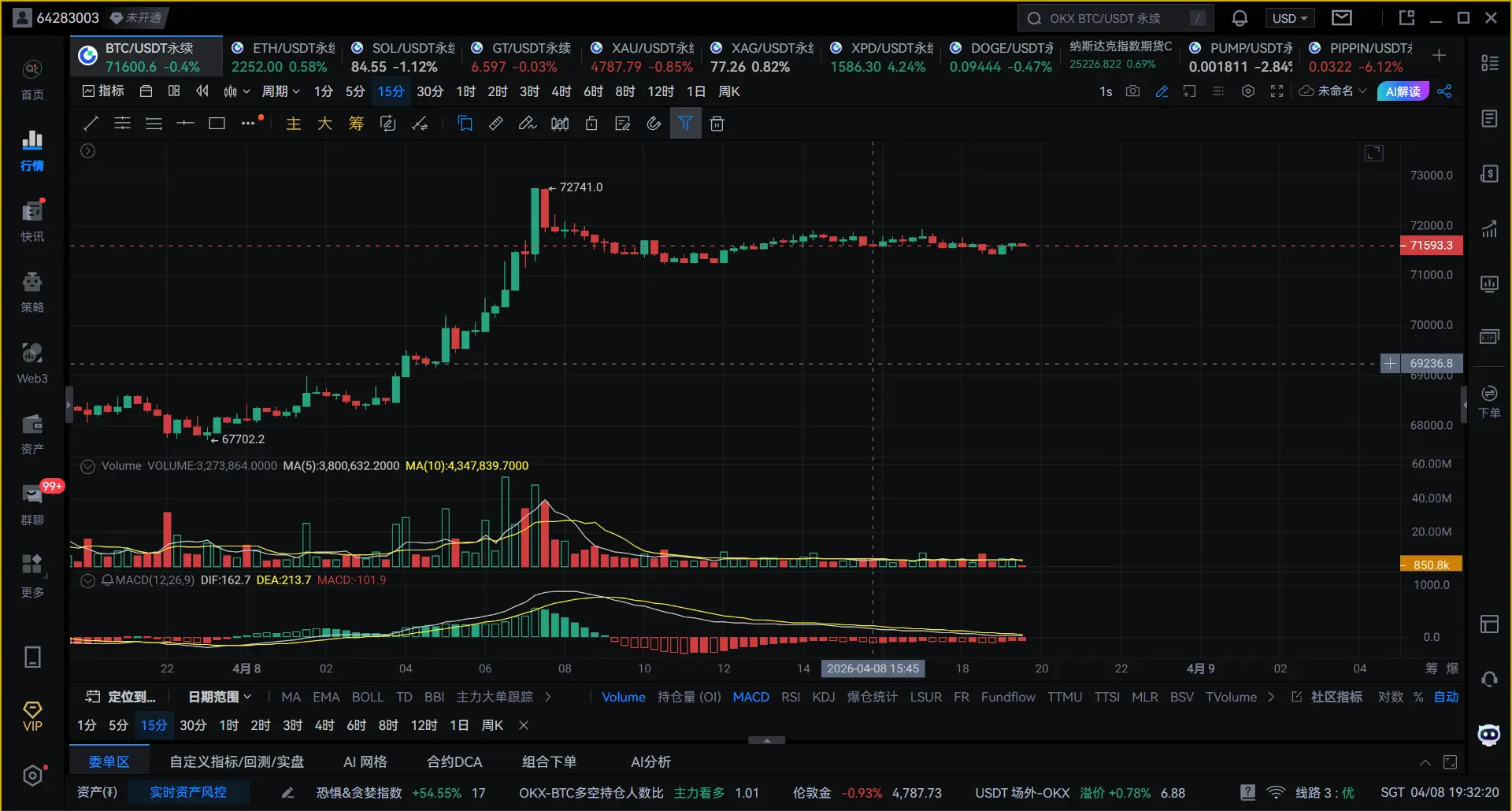Click the red 71593.3 price label

1431,246
